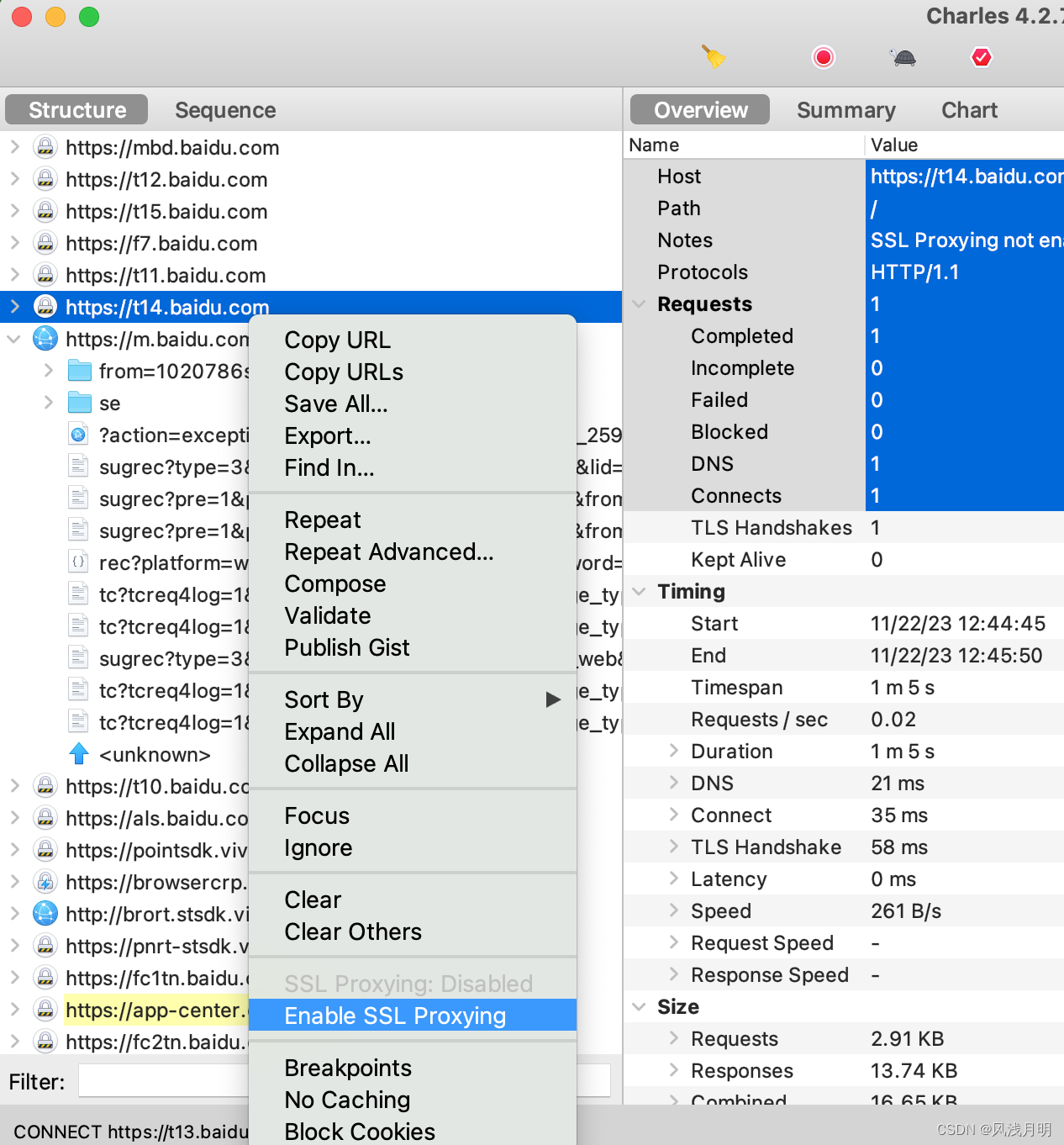Click the lock icon beside t14.baidu.com
The height and width of the screenshot is (1145, 1064).
(45, 307)
